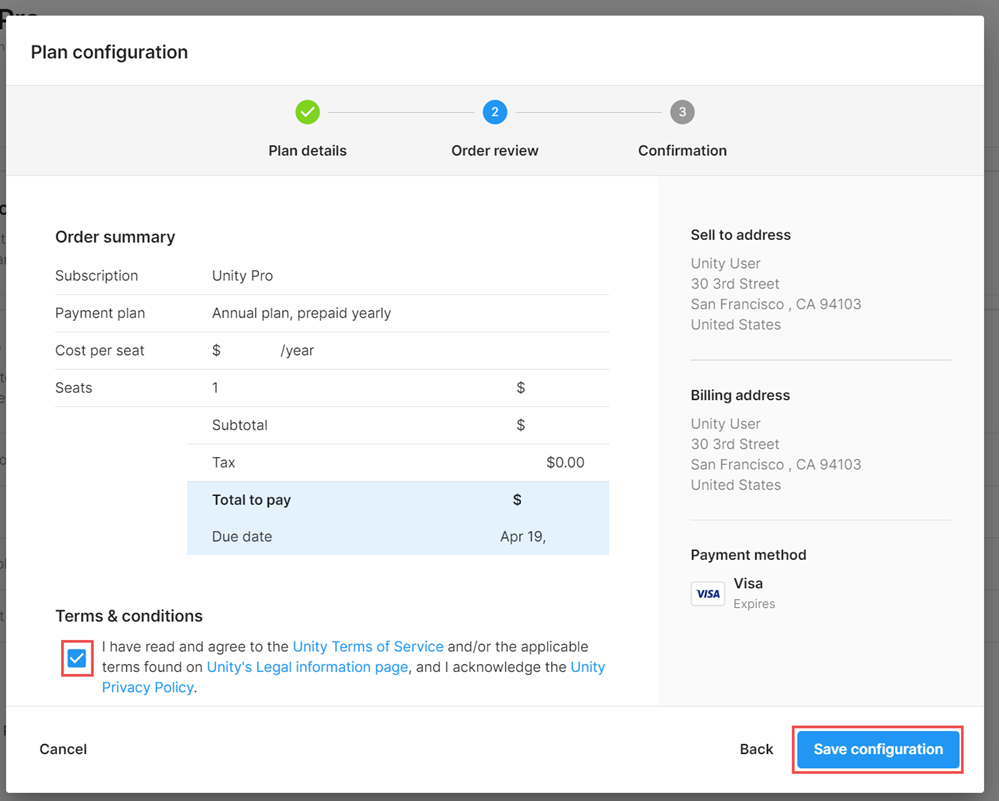1000x801 pixels.
Task: Click the Unity Pro subscription value
Action: point(242,276)
